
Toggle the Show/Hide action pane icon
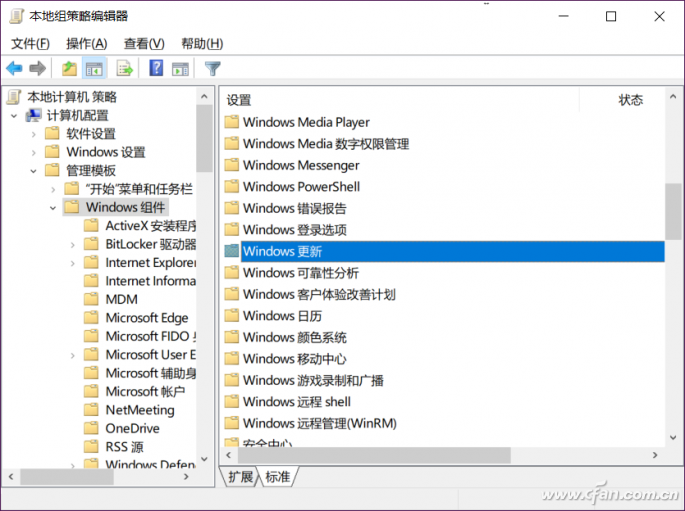point(180,69)
